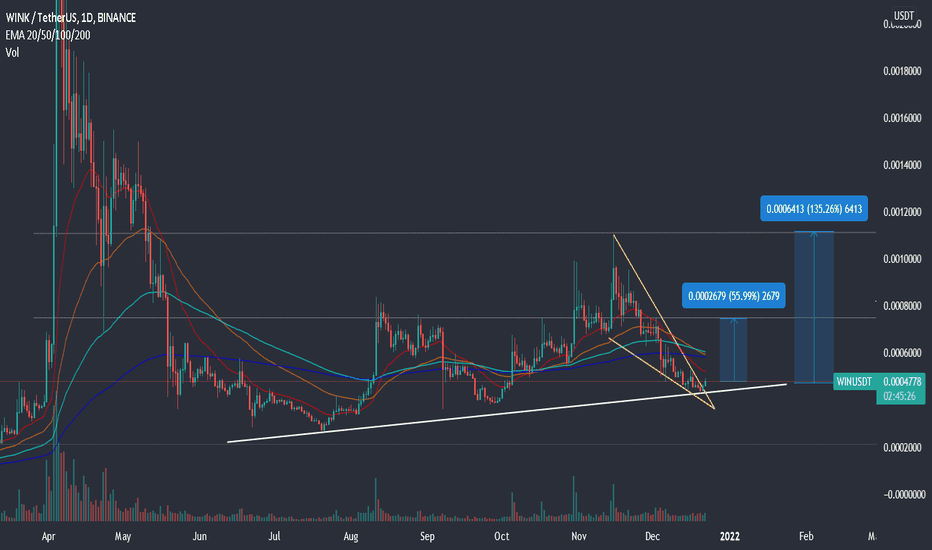Open the USDT currency selector

coord(904,15)
